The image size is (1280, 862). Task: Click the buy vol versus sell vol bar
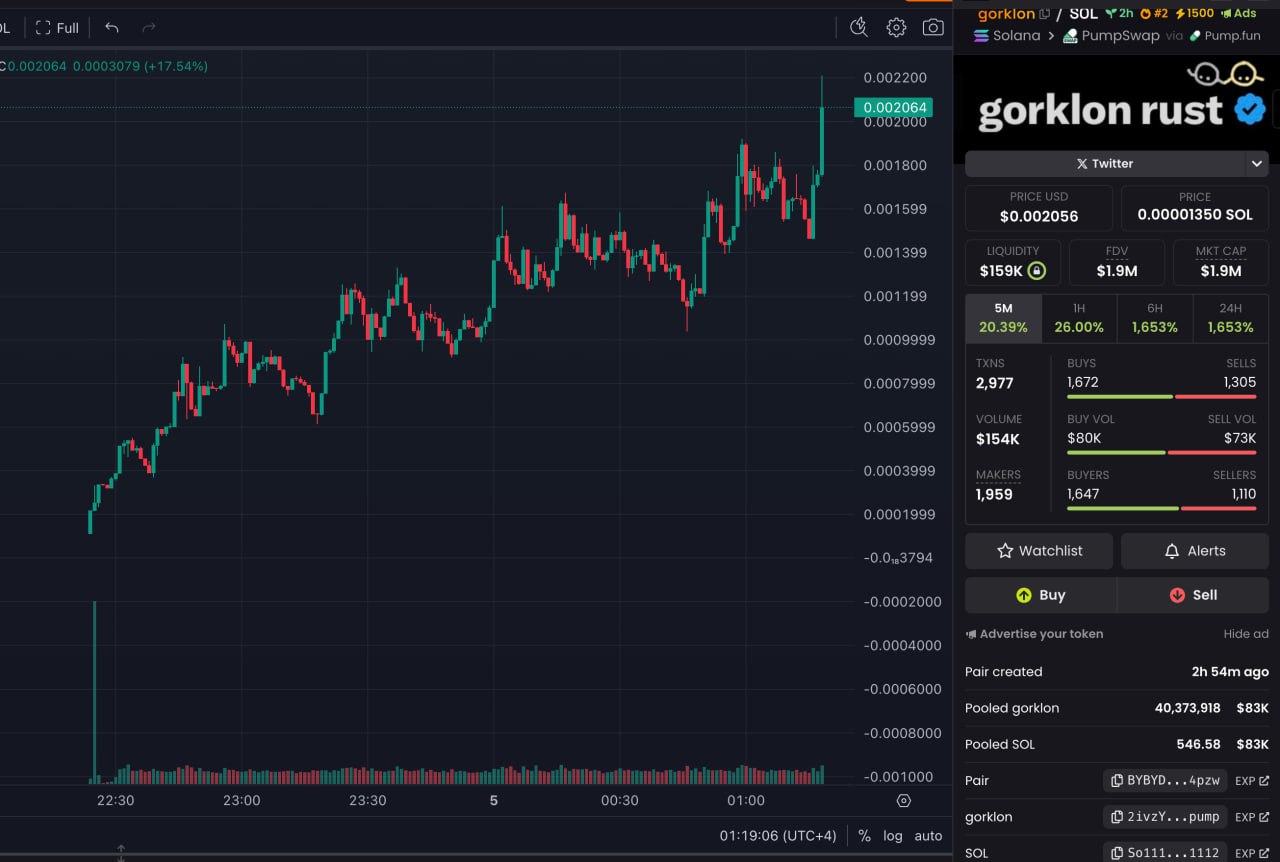(1161, 453)
